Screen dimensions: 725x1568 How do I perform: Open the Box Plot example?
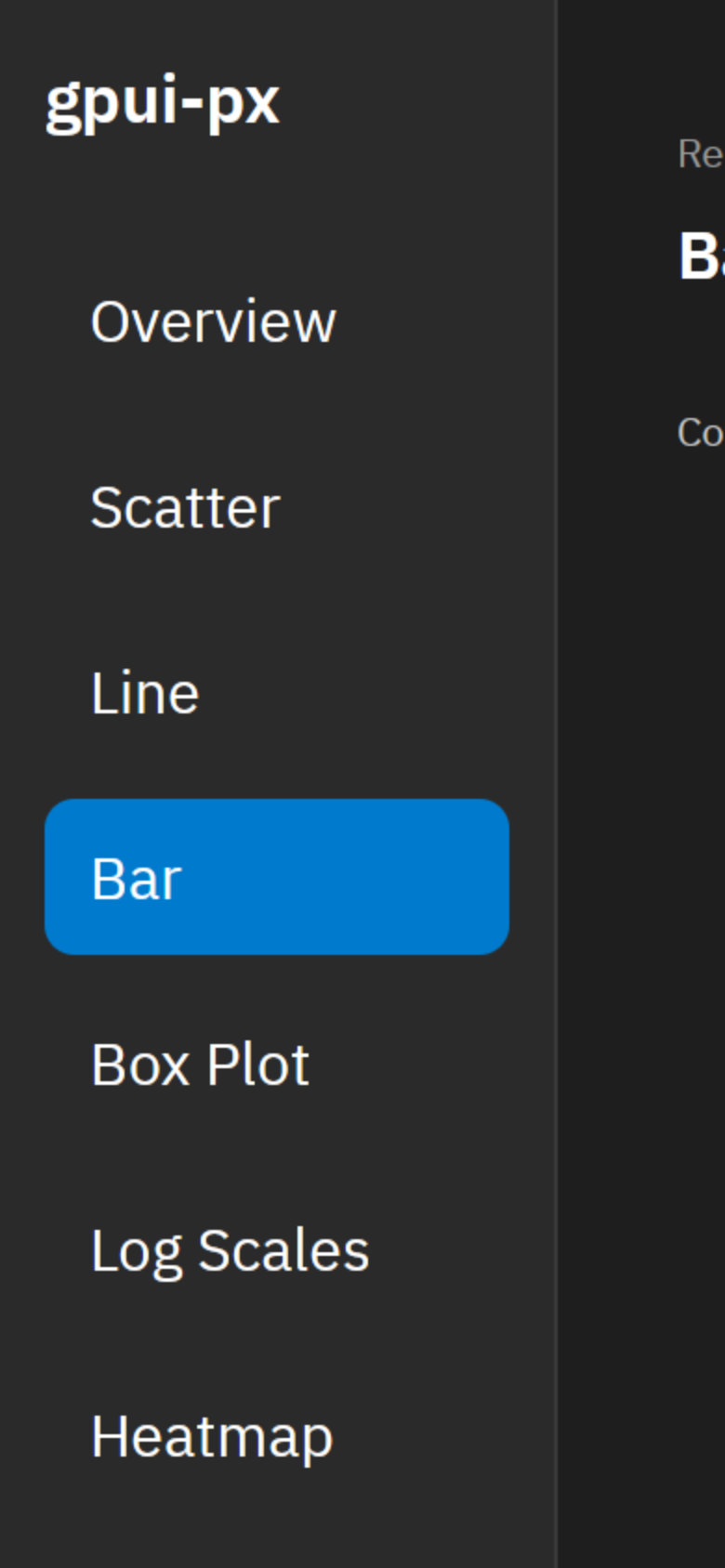277,1064
